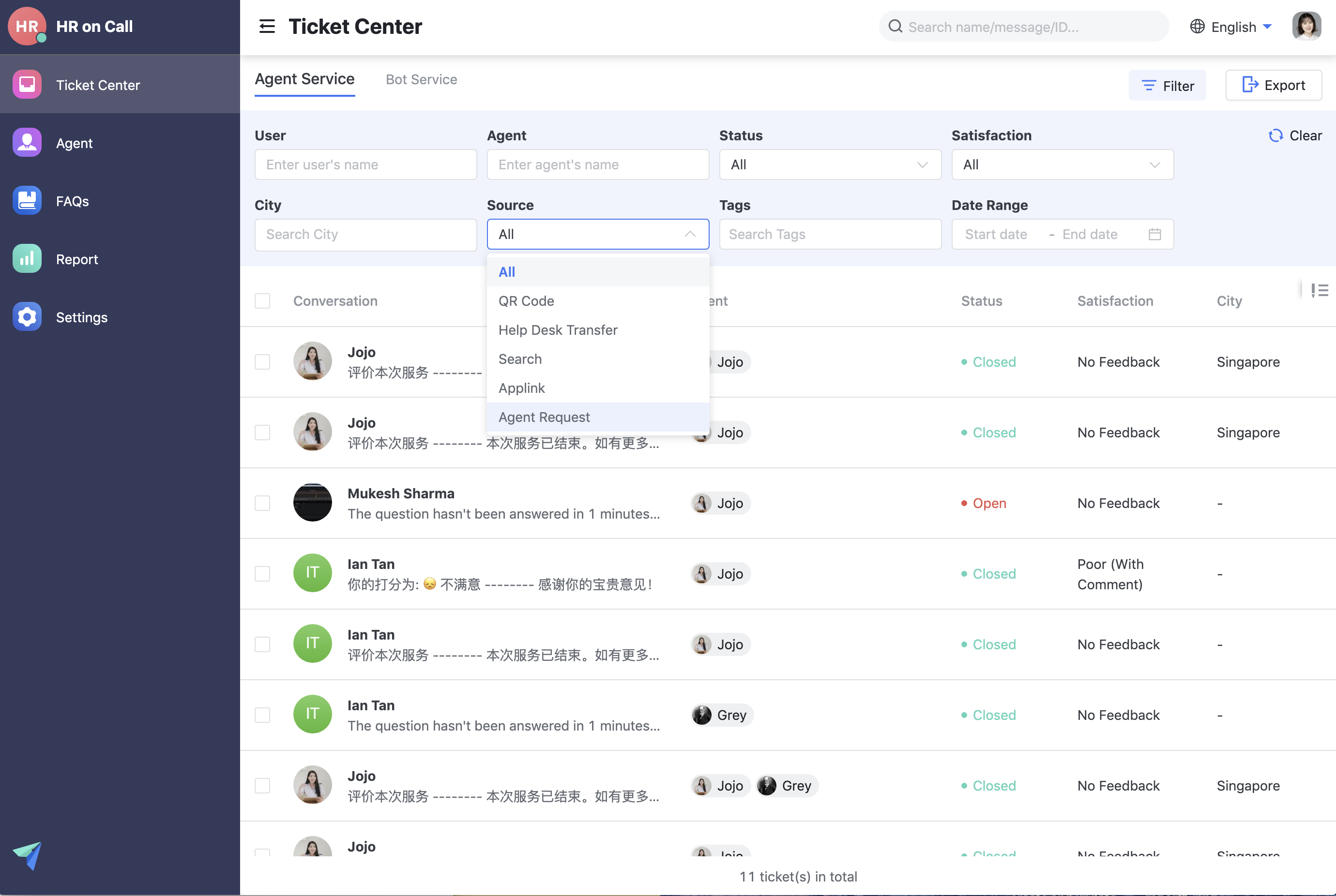
Task: Switch to Agent Service tab
Action: point(304,79)
